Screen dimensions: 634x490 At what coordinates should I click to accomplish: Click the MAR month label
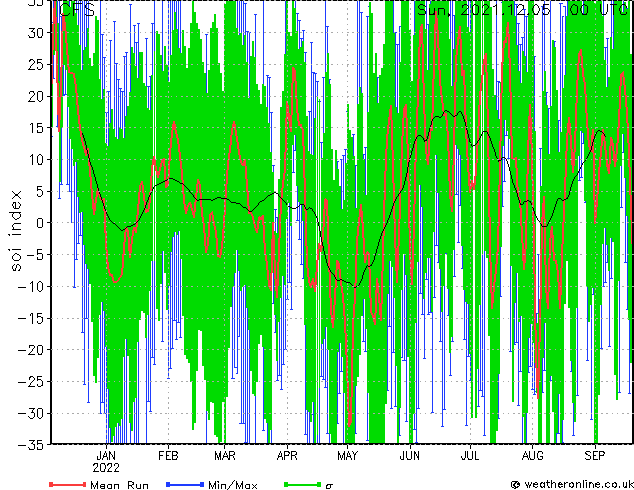(225, 456)
